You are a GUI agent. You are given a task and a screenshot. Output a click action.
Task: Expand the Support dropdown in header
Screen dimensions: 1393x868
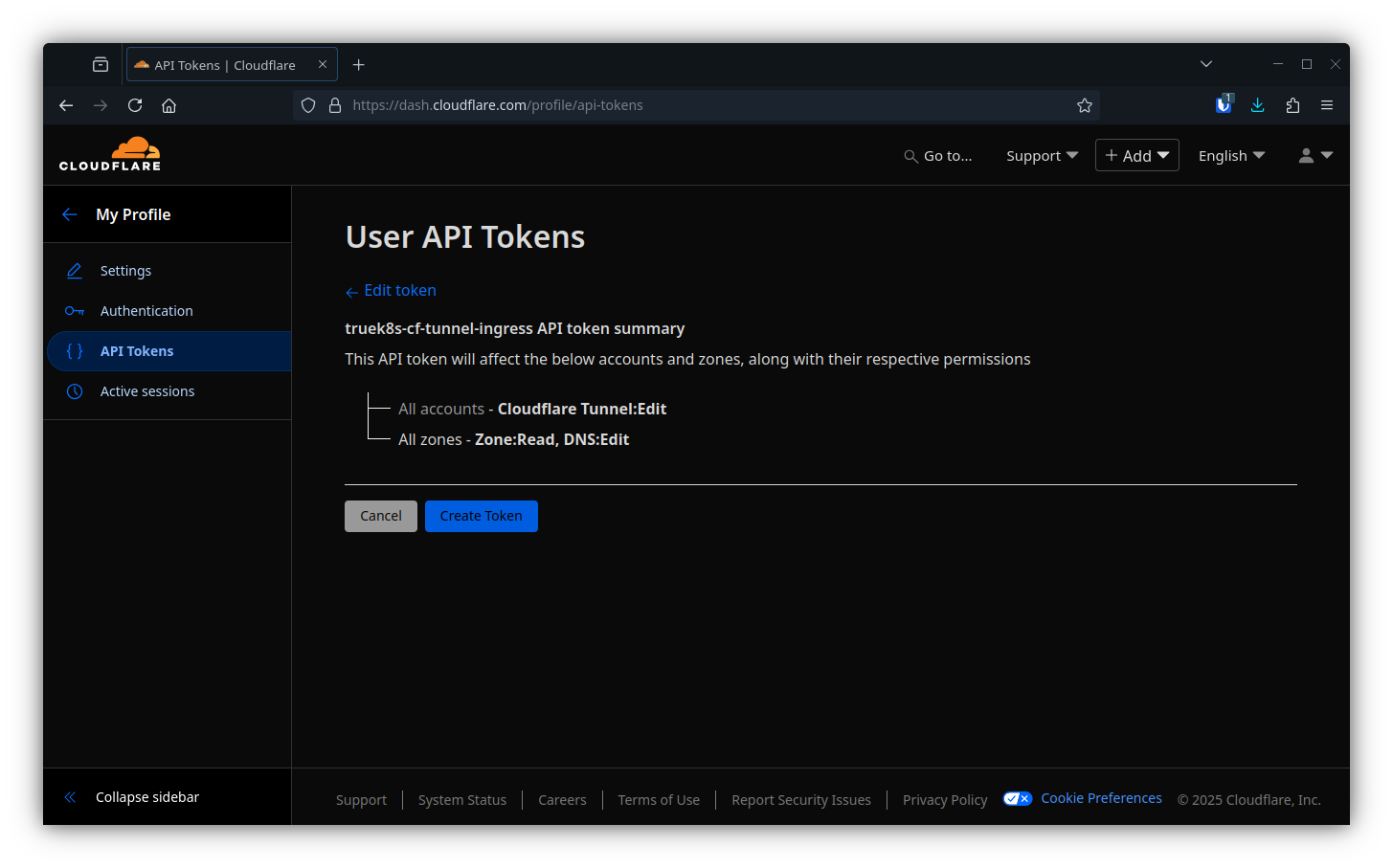[1042, 156]
